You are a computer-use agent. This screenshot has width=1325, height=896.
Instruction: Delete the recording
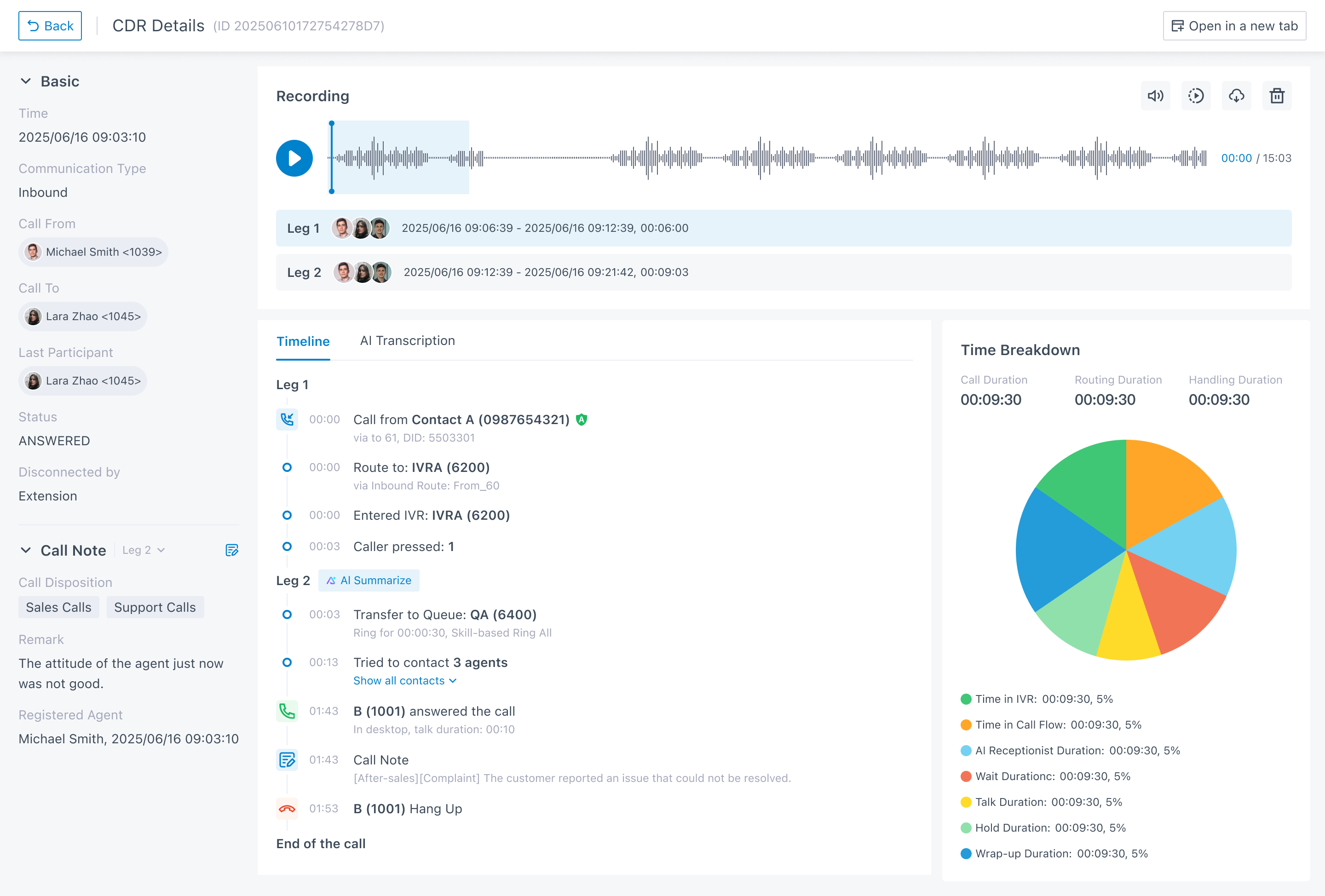click(1277, 96)
